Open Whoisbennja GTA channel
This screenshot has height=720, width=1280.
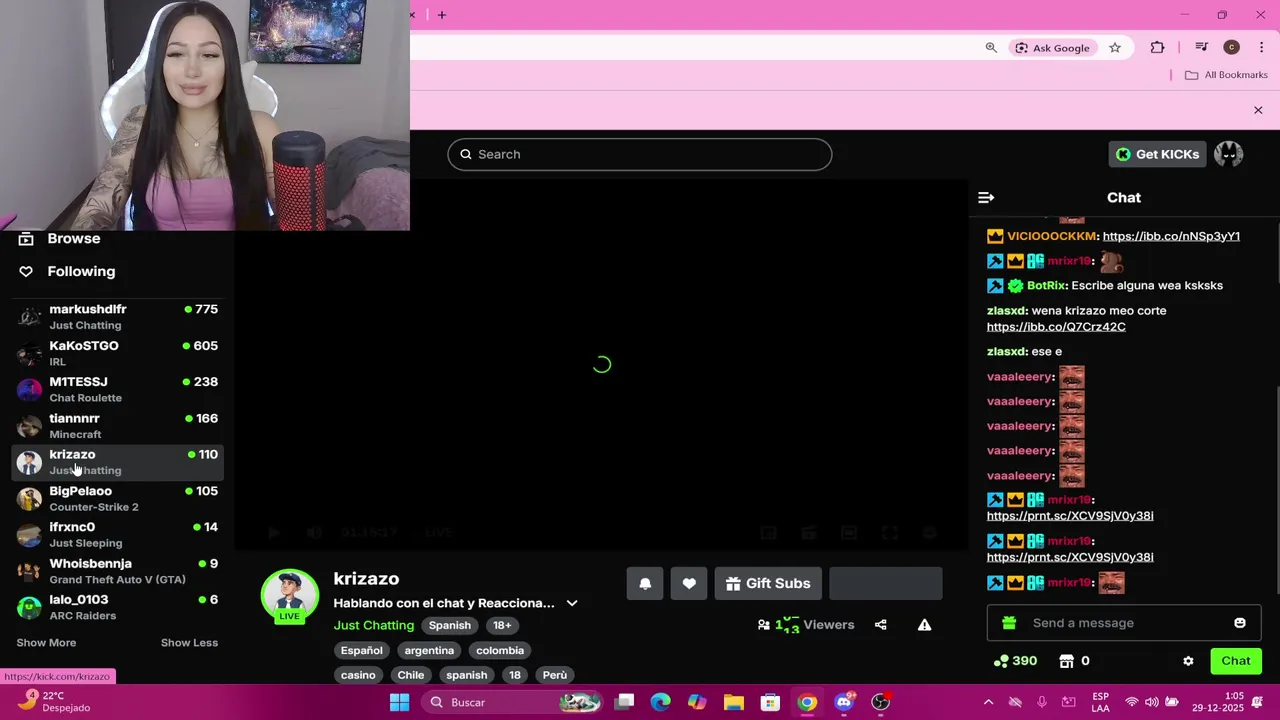click(118, 571)
